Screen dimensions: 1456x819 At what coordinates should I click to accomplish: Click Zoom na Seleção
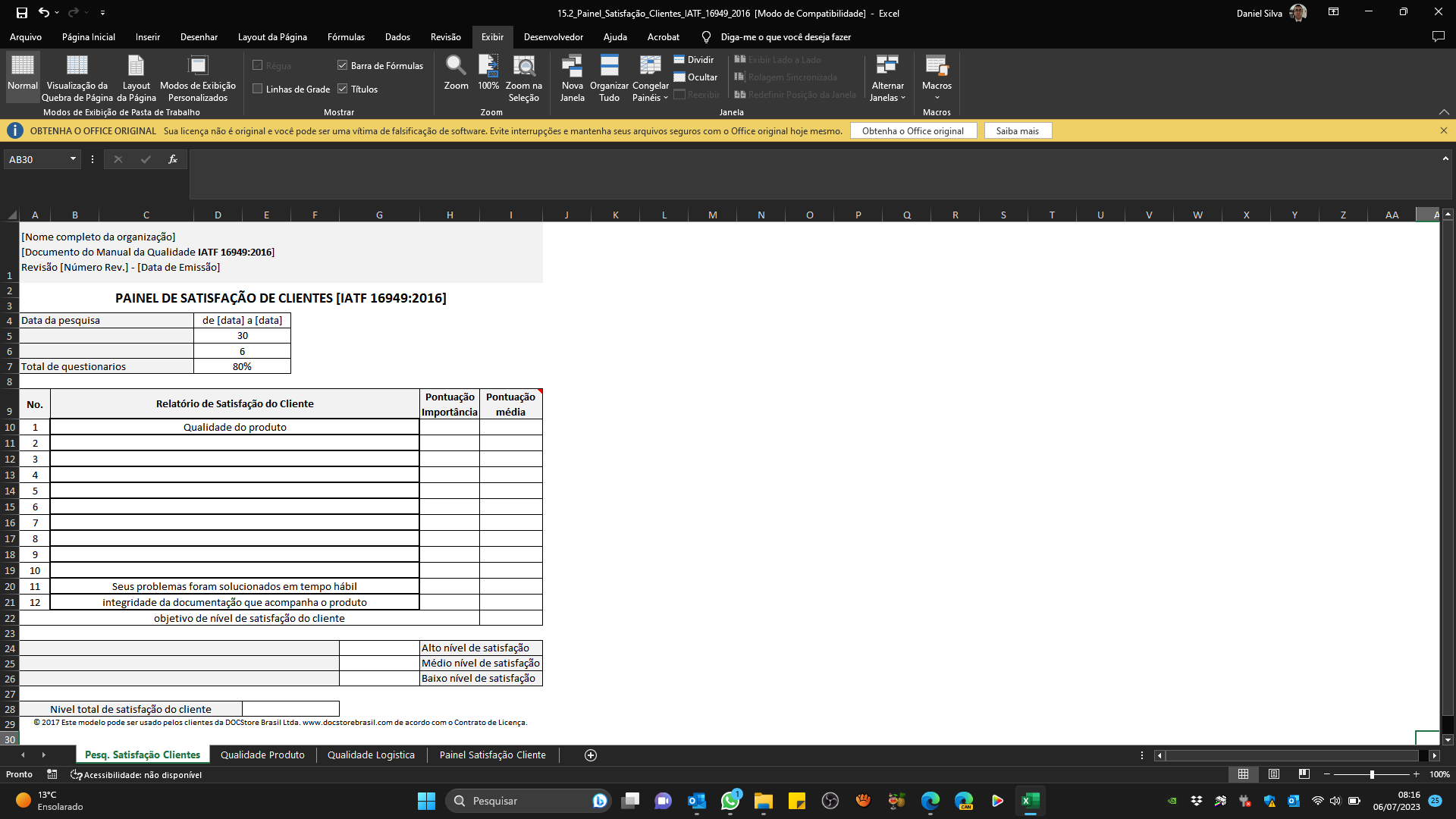[524, 76]
